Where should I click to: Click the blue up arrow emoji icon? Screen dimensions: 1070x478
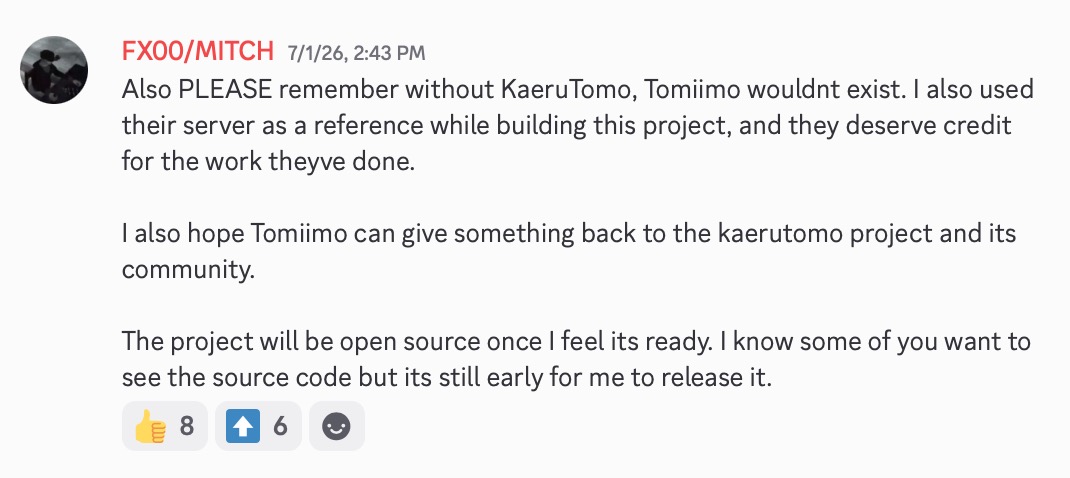tap(244, 427)
